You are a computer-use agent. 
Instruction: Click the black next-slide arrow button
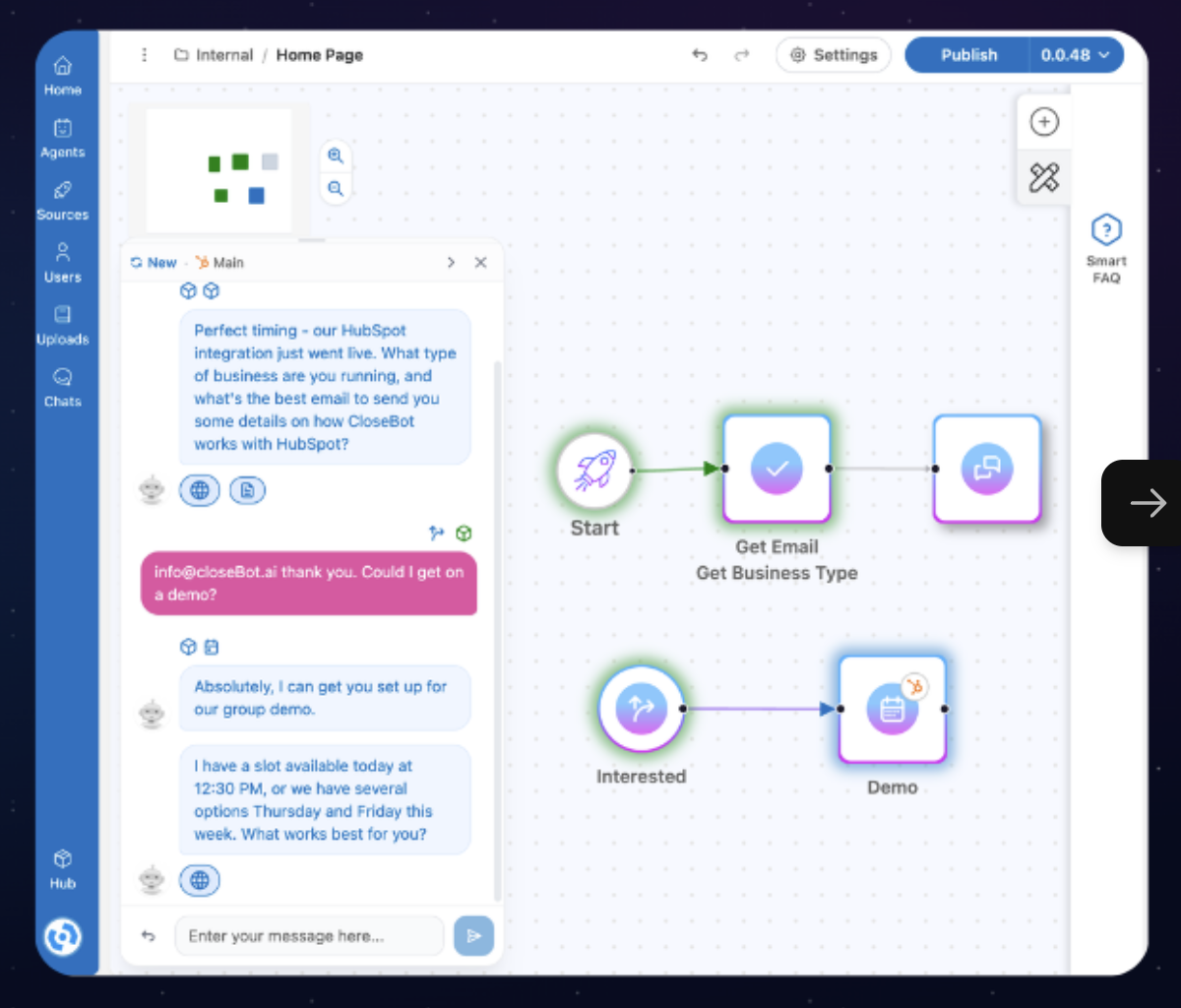(x=1142, y=503)
